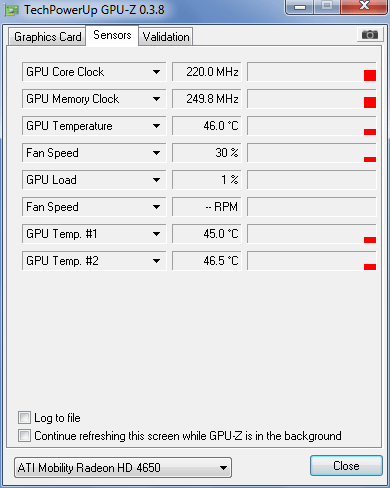Viewport: 390px width, 488px height.
Task: Open the GPU Temp. #1 dropdown
Action: [156, 234]
